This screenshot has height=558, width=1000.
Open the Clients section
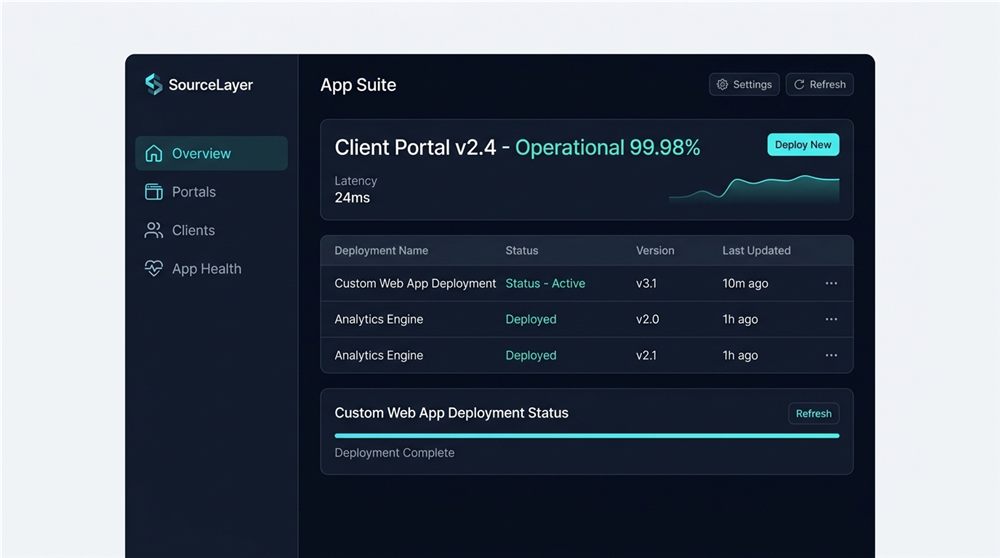211,230
